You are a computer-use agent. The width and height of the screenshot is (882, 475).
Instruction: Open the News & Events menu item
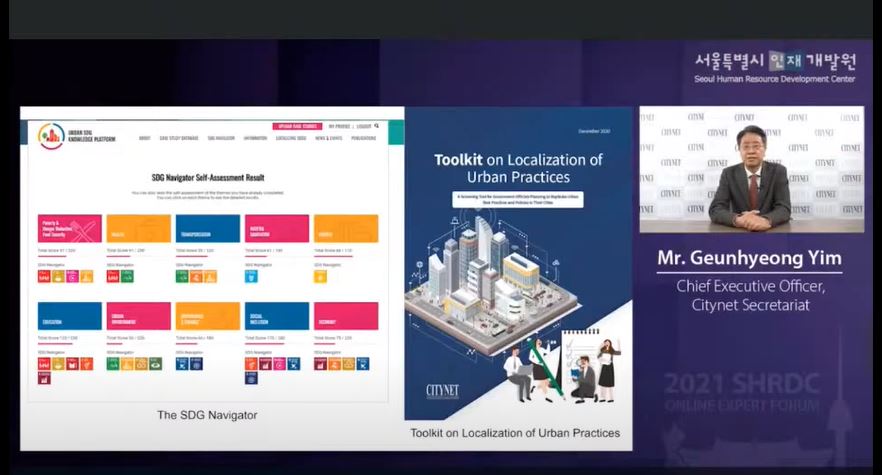(x=328, y=138)
